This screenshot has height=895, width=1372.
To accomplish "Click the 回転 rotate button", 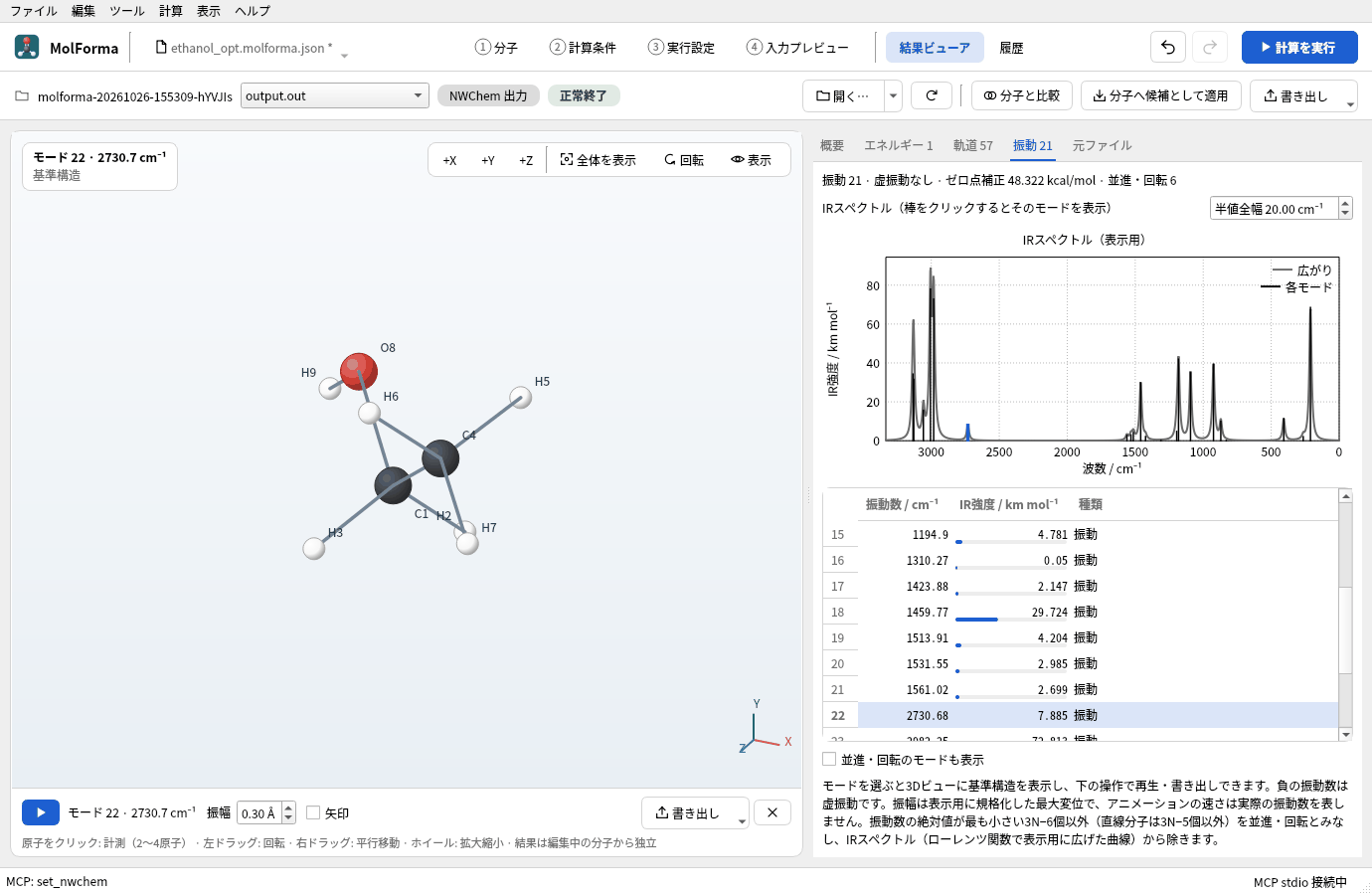I will click(x=684, y=160).
